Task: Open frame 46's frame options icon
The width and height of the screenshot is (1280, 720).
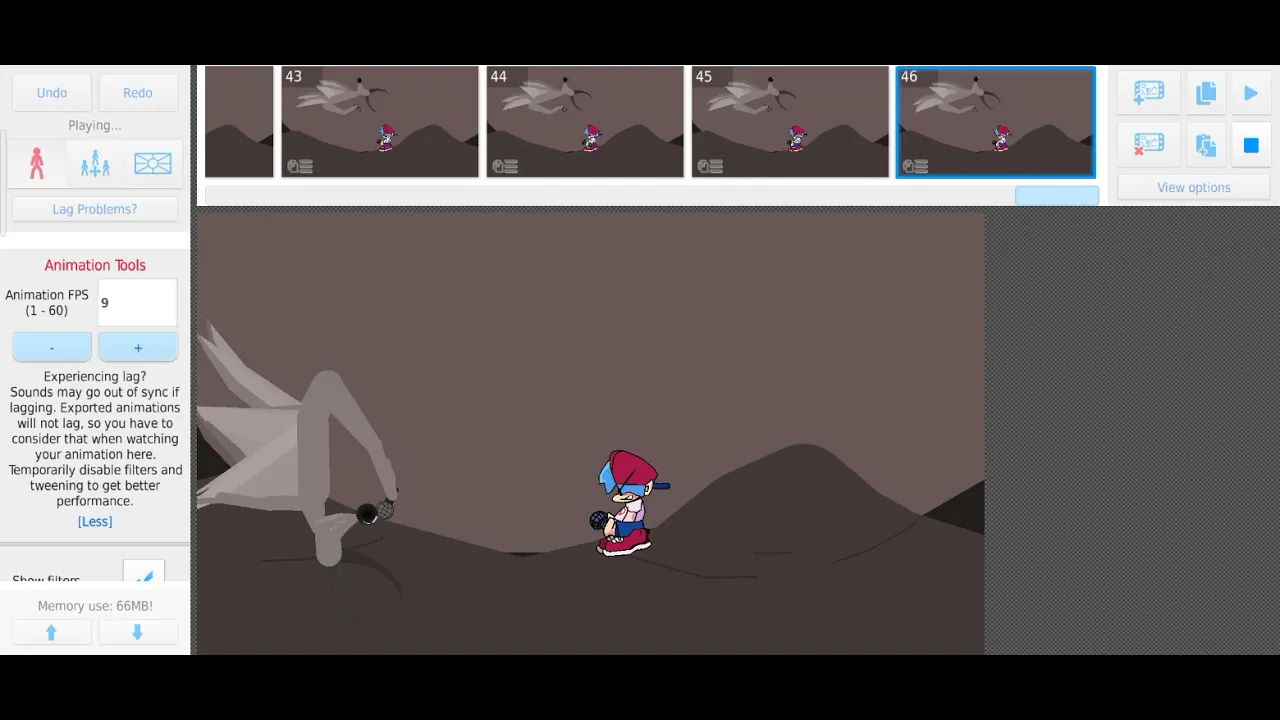Action: [x=915, y=166]
